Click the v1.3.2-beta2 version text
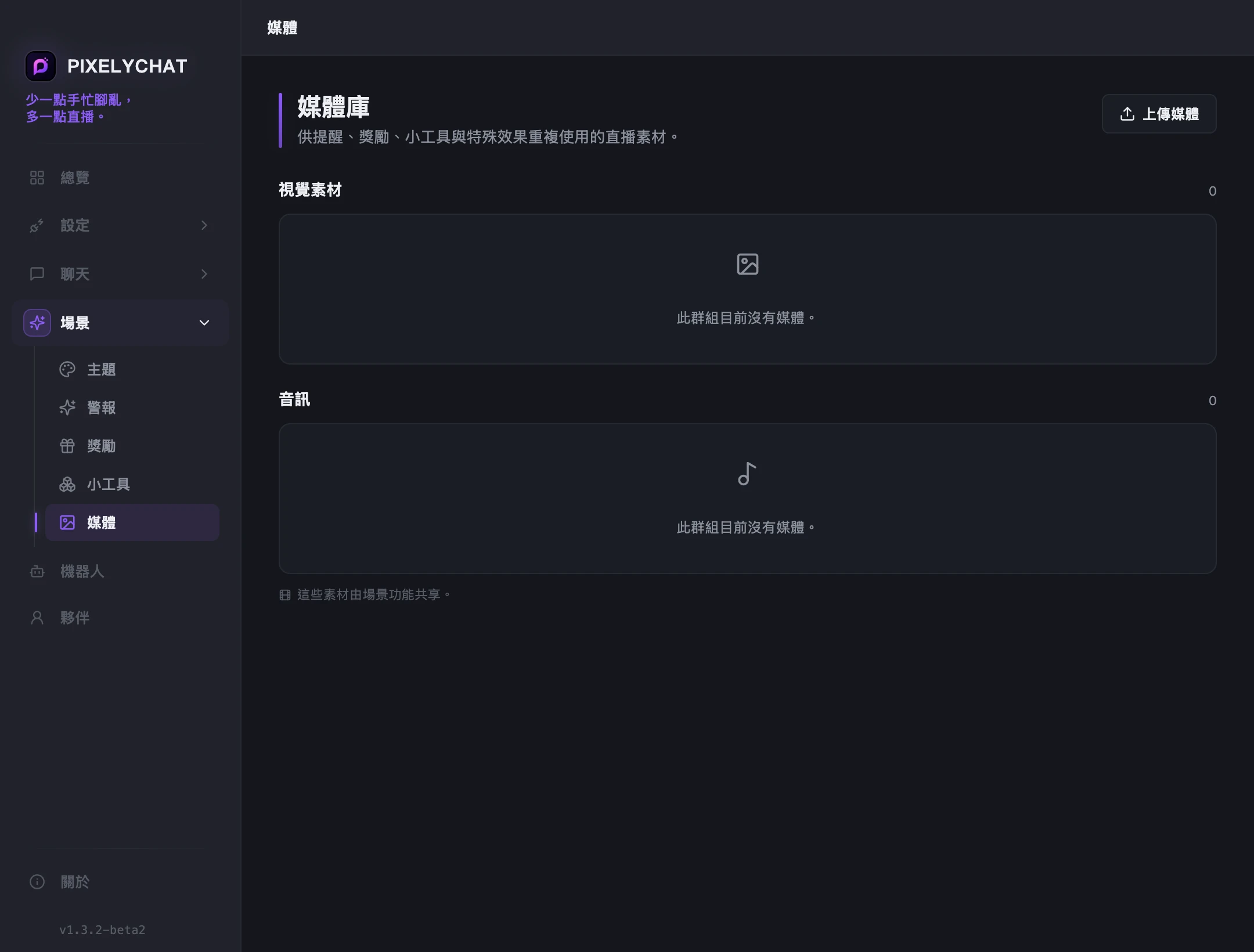 (102, 930)
